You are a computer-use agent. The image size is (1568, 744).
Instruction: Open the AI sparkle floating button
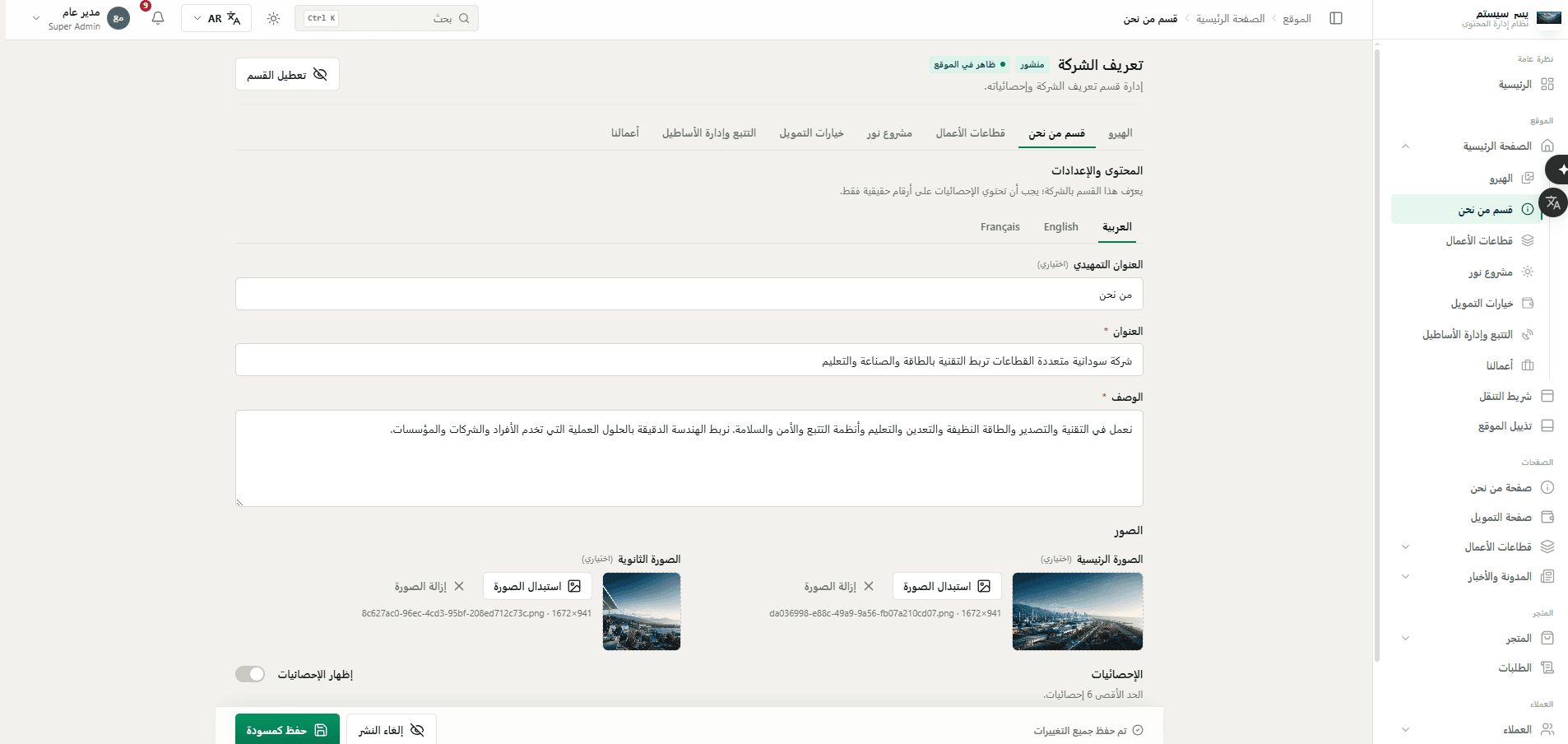tap(1558, 170)
